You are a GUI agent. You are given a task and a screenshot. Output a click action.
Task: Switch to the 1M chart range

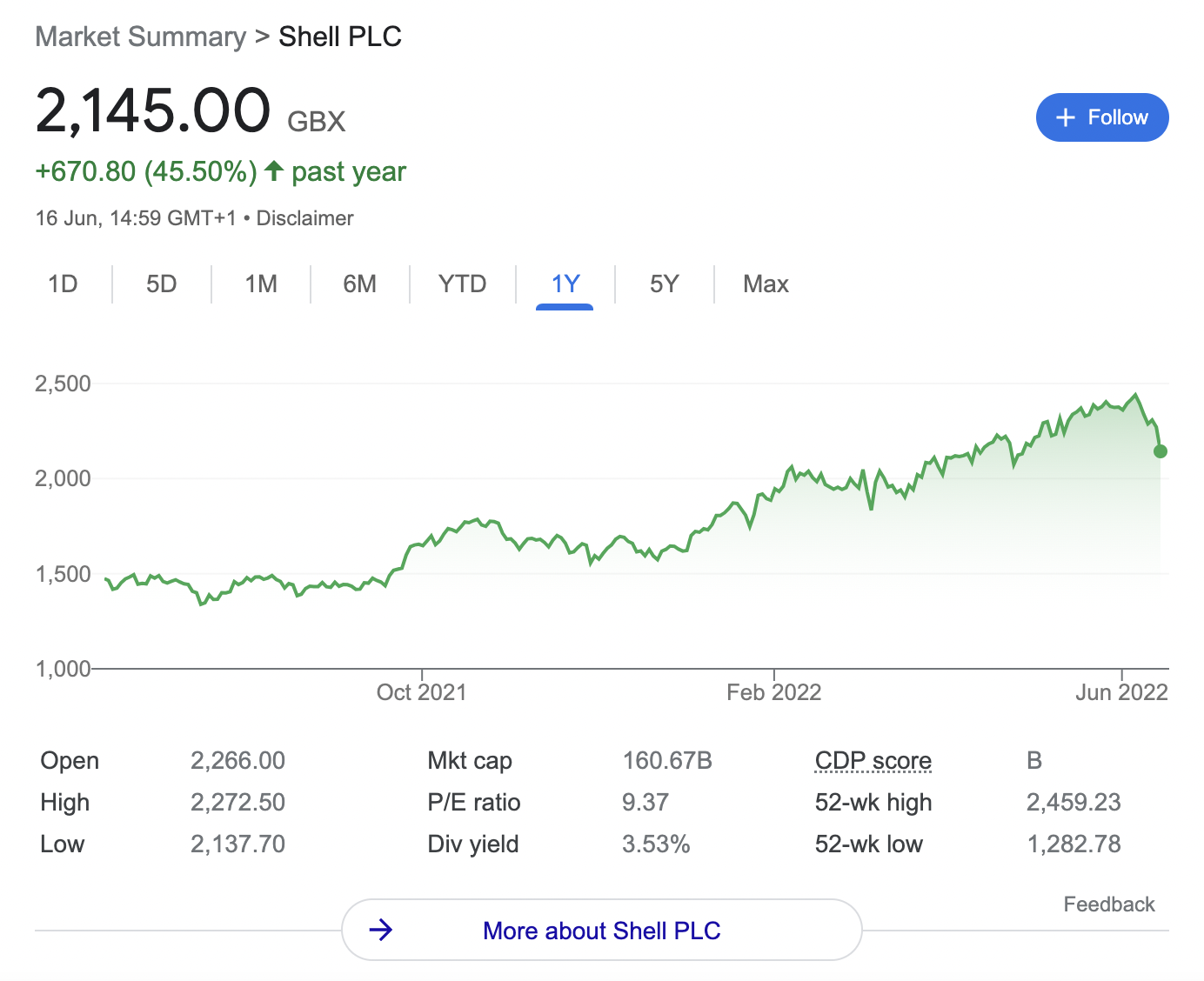(x=261, y=284)
